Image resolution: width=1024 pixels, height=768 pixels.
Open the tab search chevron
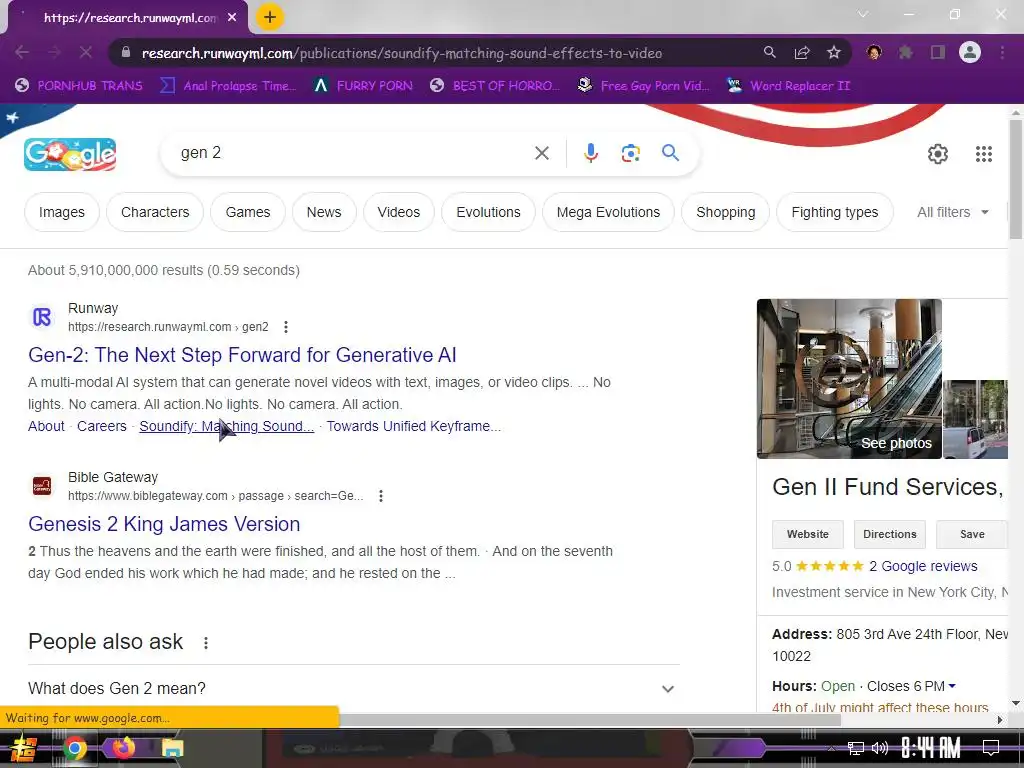863,14
